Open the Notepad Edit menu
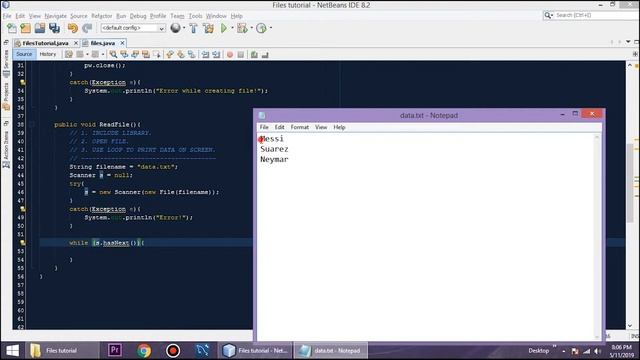640x360 pixels. tap(279, 127)
